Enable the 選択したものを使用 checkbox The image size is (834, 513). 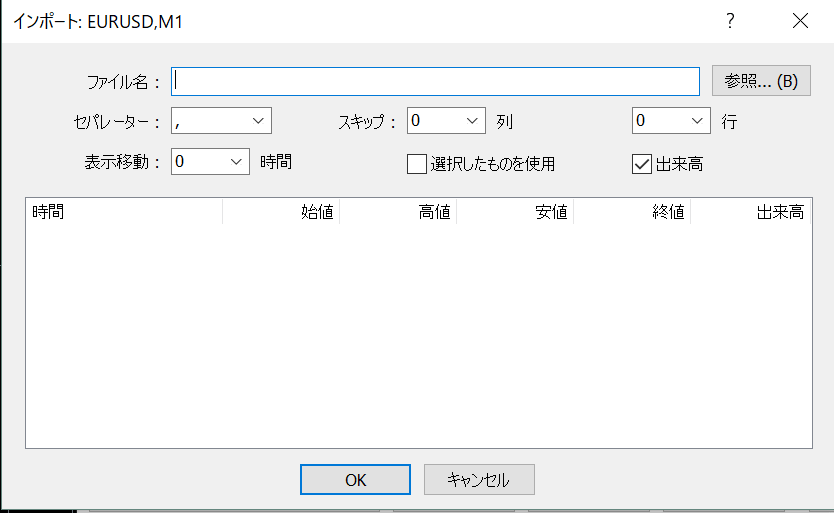coord(416,164)
